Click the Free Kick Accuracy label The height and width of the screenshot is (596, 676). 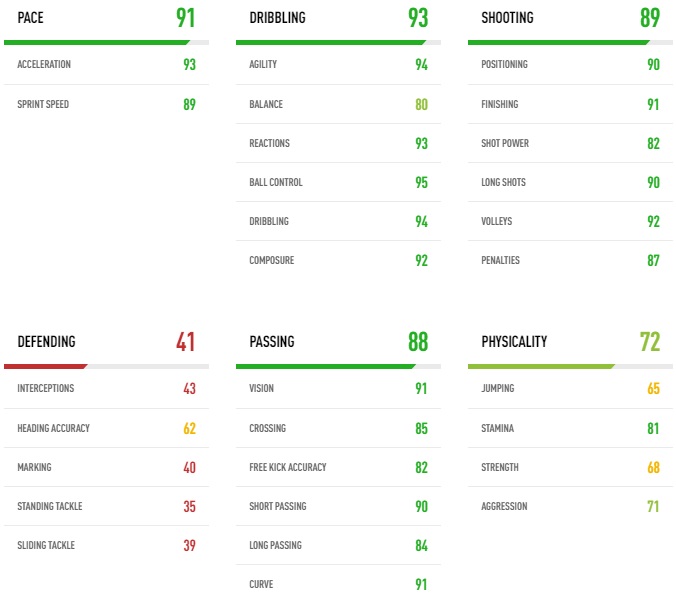coord(288,467)
